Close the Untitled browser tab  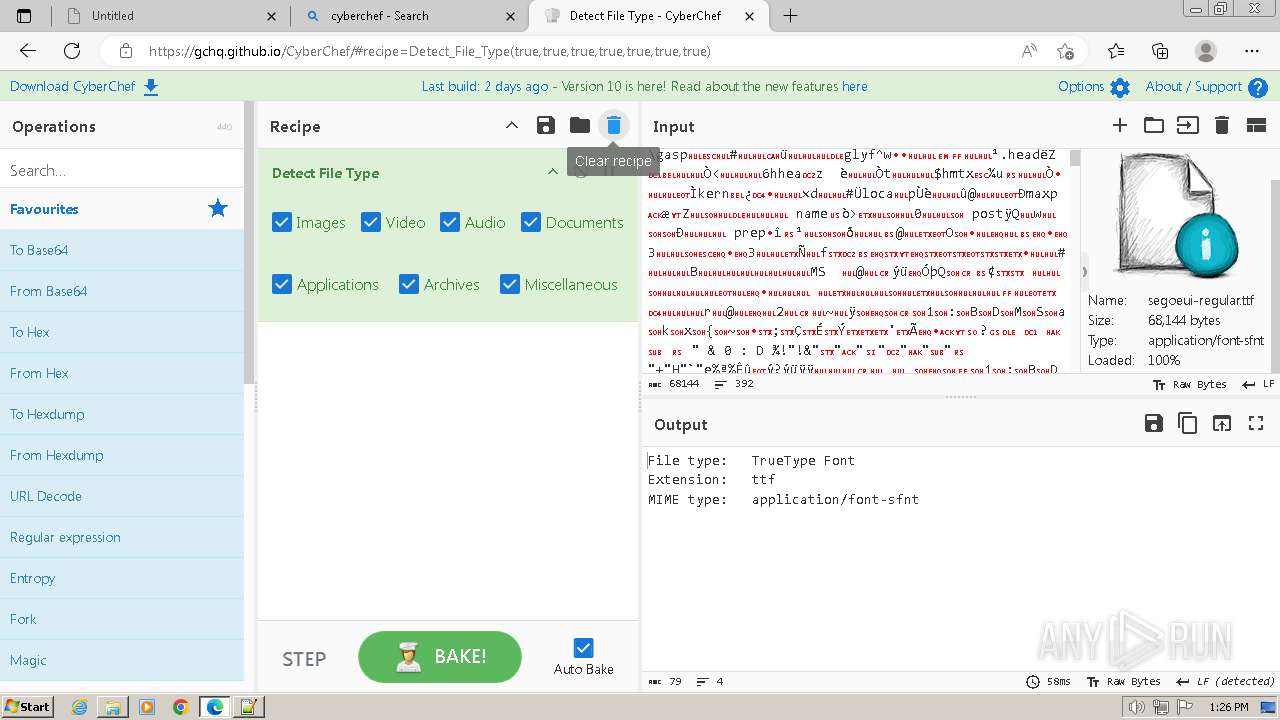coord(272,16)
